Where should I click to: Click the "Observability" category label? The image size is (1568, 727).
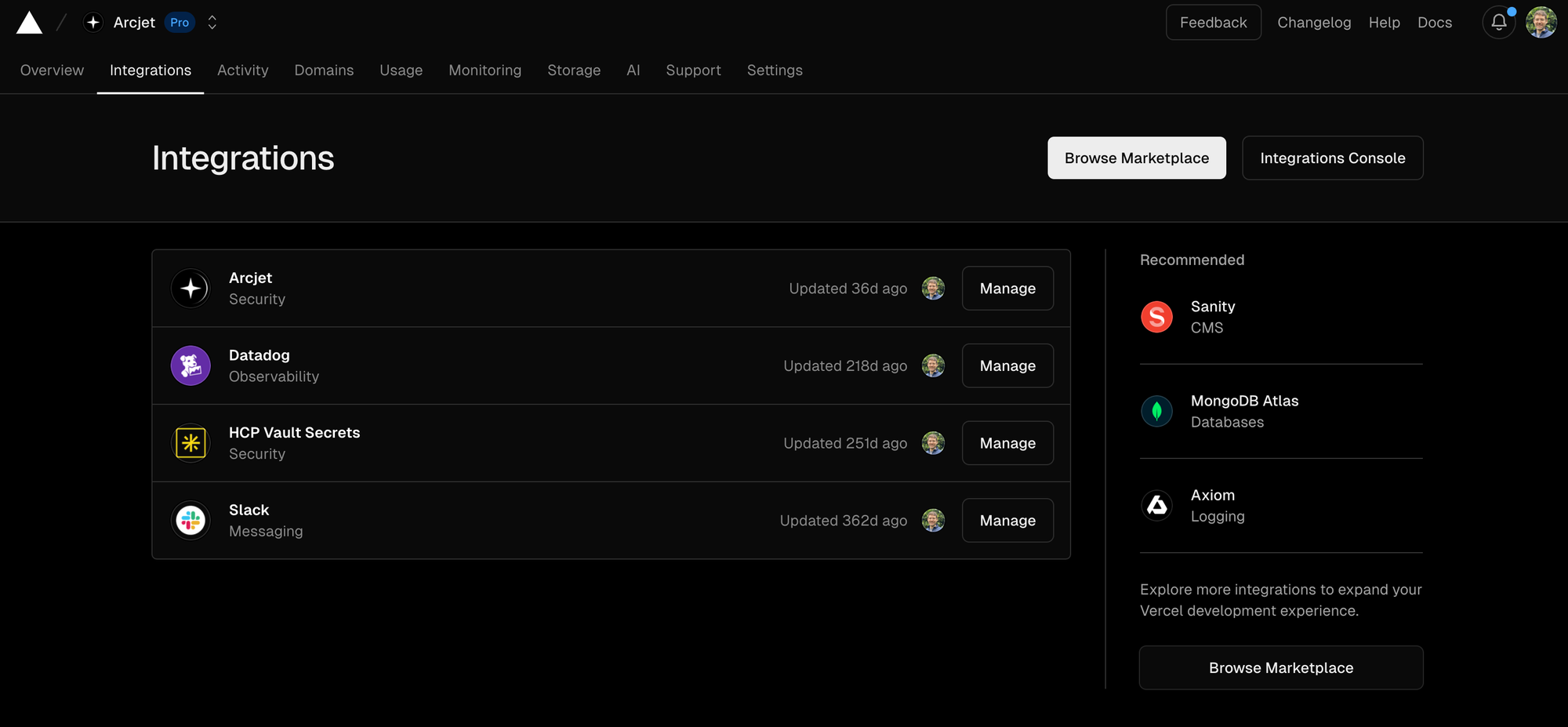click(274, 377)
